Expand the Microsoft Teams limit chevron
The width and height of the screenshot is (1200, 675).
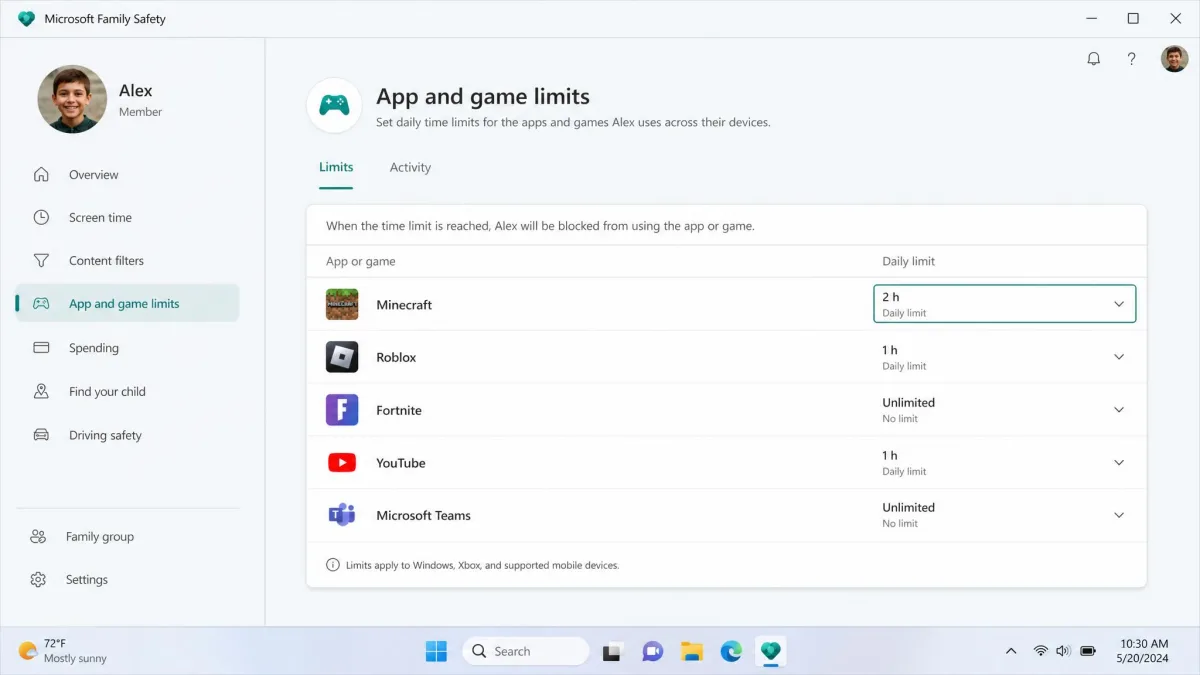pyautogui.click(x=1119, y=516)
